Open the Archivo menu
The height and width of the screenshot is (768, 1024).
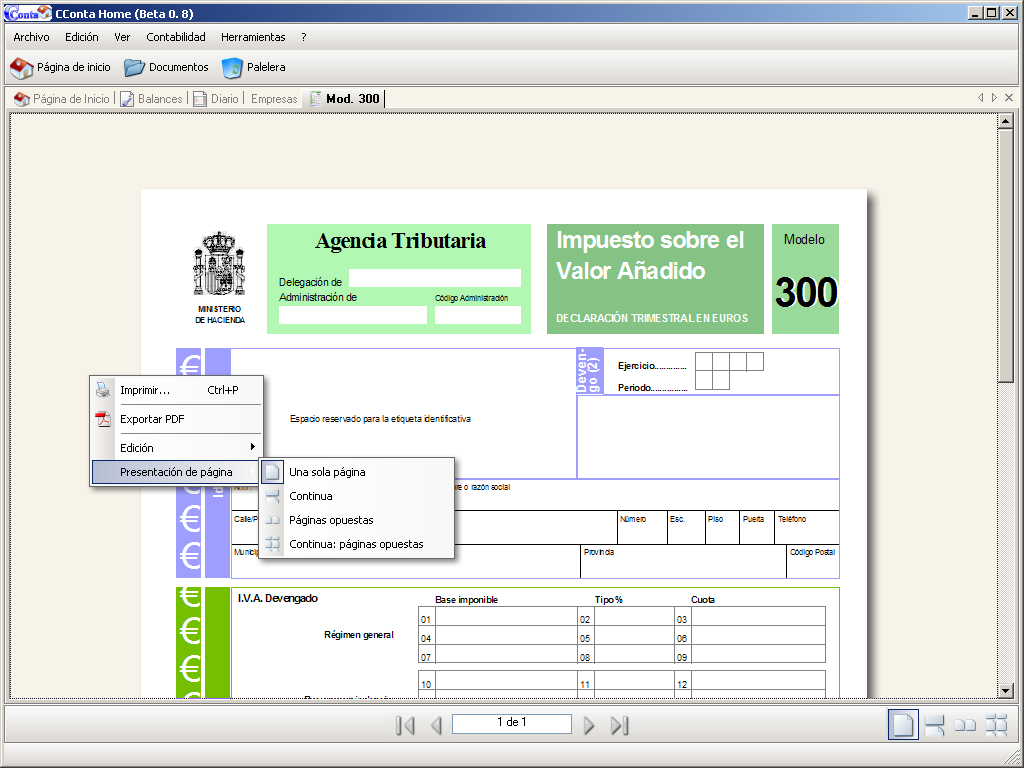[x=31, y=37]
